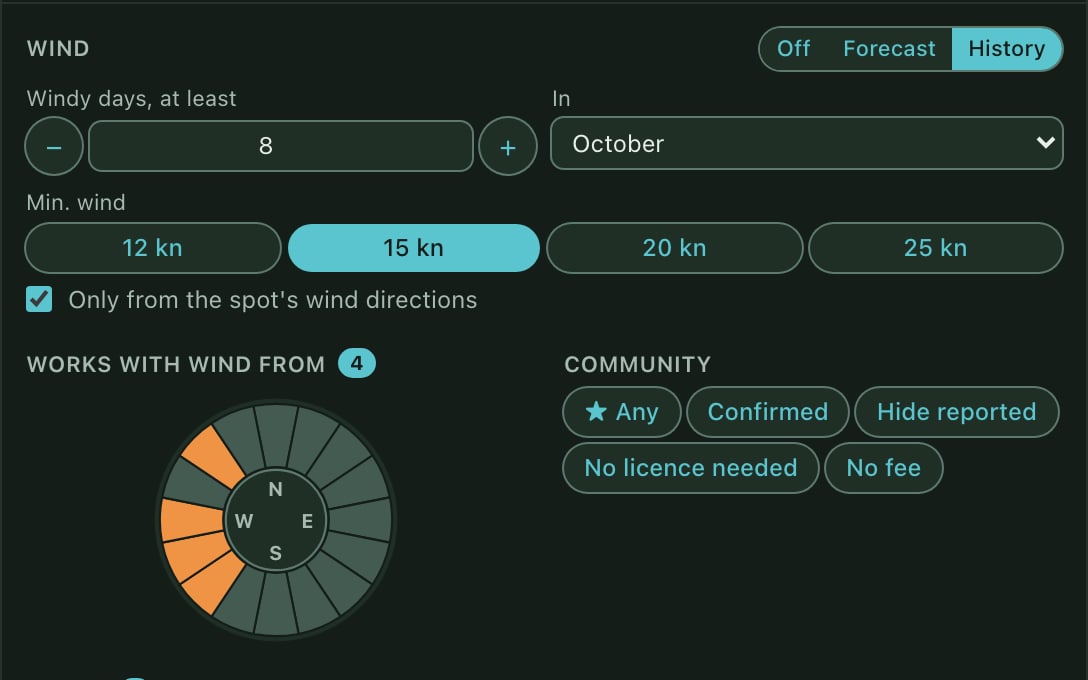Select 25 kn minimum wind
The width and height of the screenshot is (1088, 680).
point(935,248)
